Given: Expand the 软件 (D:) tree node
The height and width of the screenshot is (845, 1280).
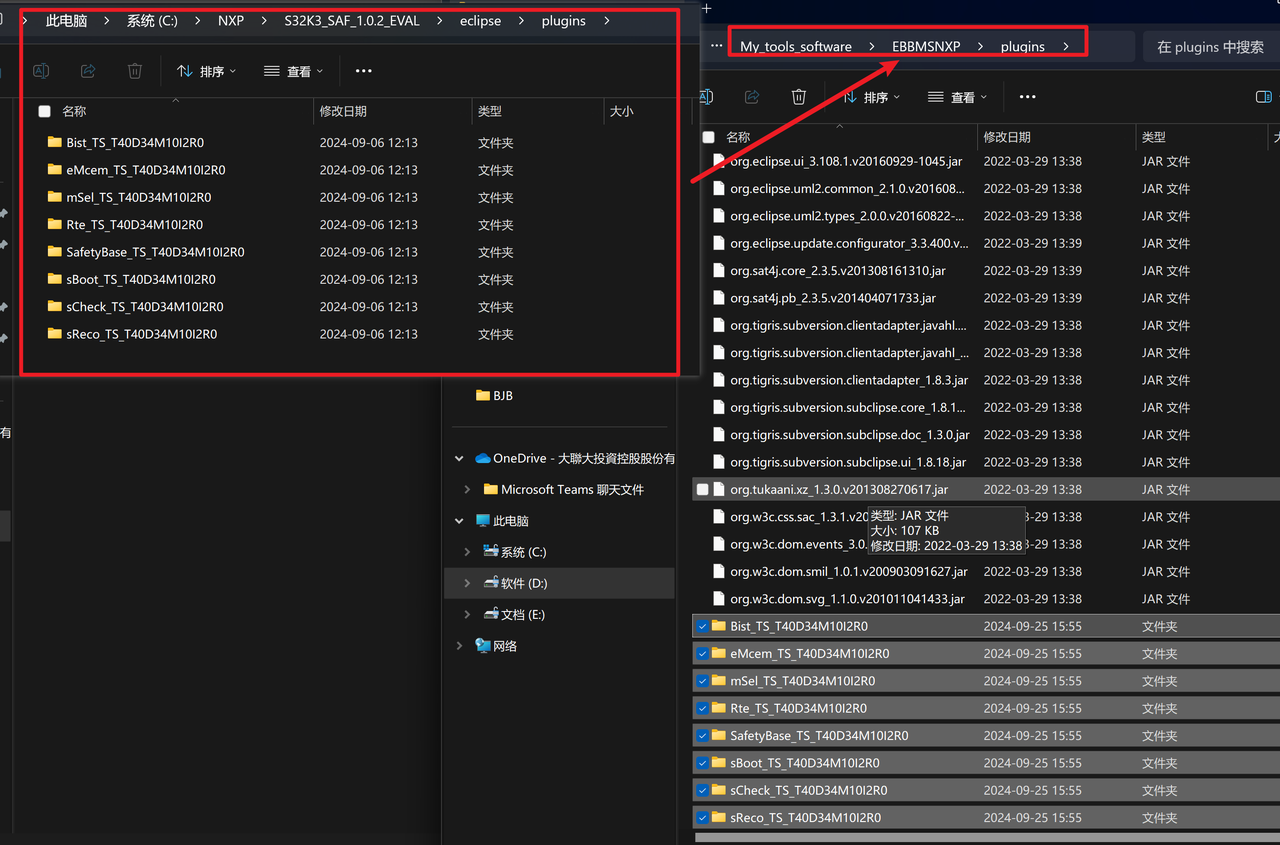Looking at the screenshot, I should 467,583.
